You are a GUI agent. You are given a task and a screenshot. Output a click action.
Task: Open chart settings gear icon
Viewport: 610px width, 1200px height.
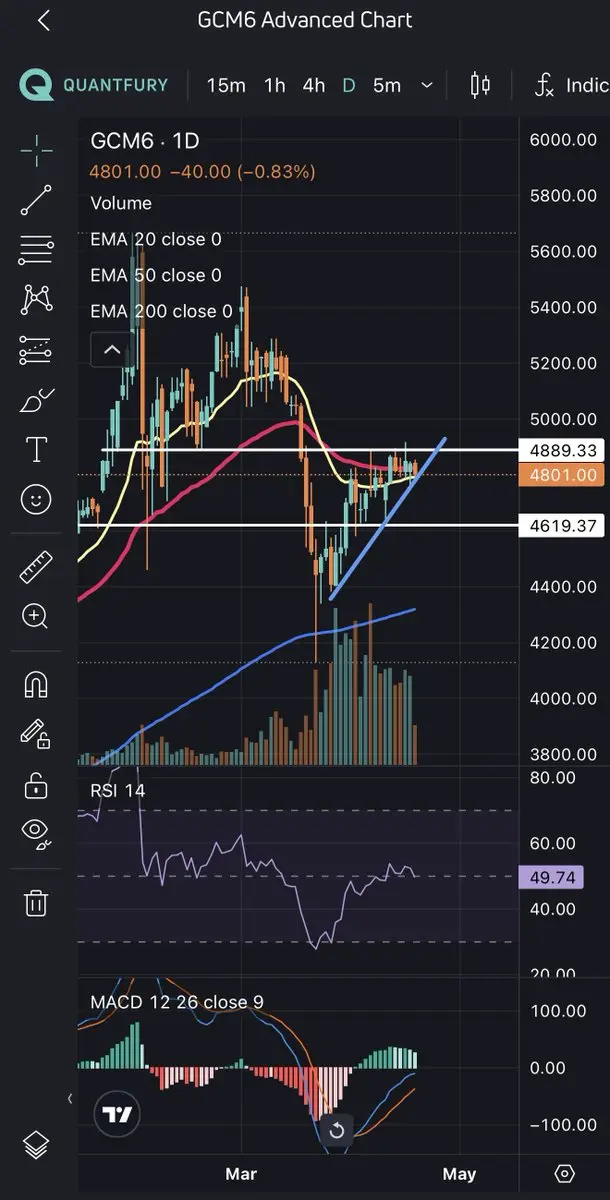point(564,1173)
